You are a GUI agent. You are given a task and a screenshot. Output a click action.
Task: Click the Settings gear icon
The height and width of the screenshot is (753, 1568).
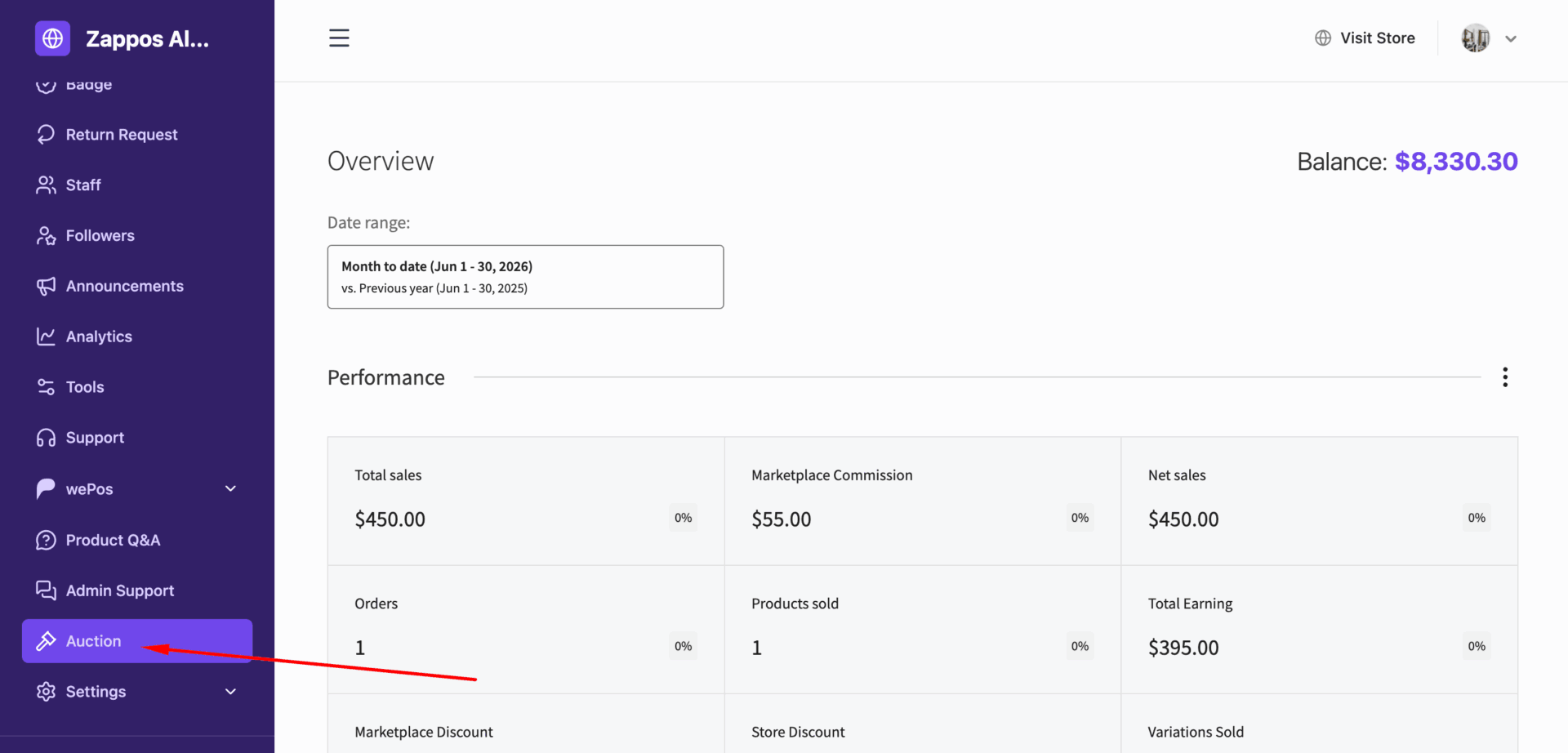pos(46,692)
